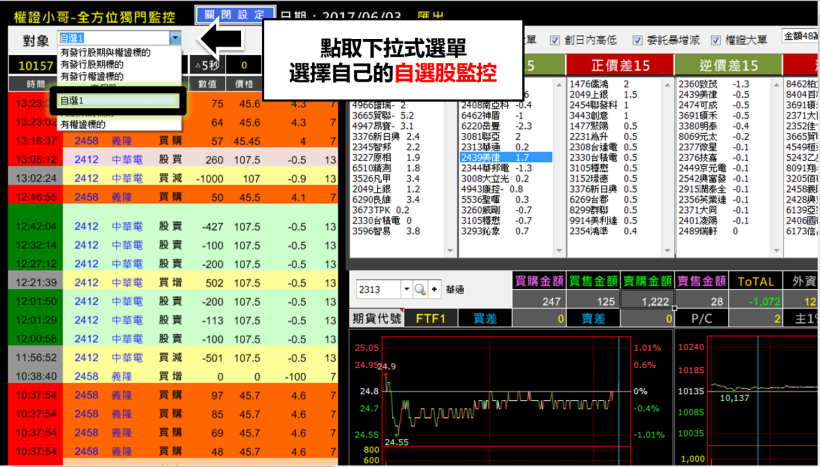Viewport: 820px width, 467px height.
Task: Click the 12:46:55 義隆 買購 row
Action: 173,197
